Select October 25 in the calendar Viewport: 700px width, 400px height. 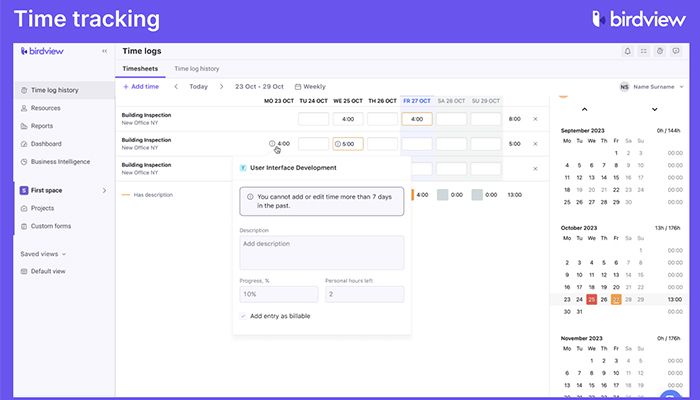(592, 299)
